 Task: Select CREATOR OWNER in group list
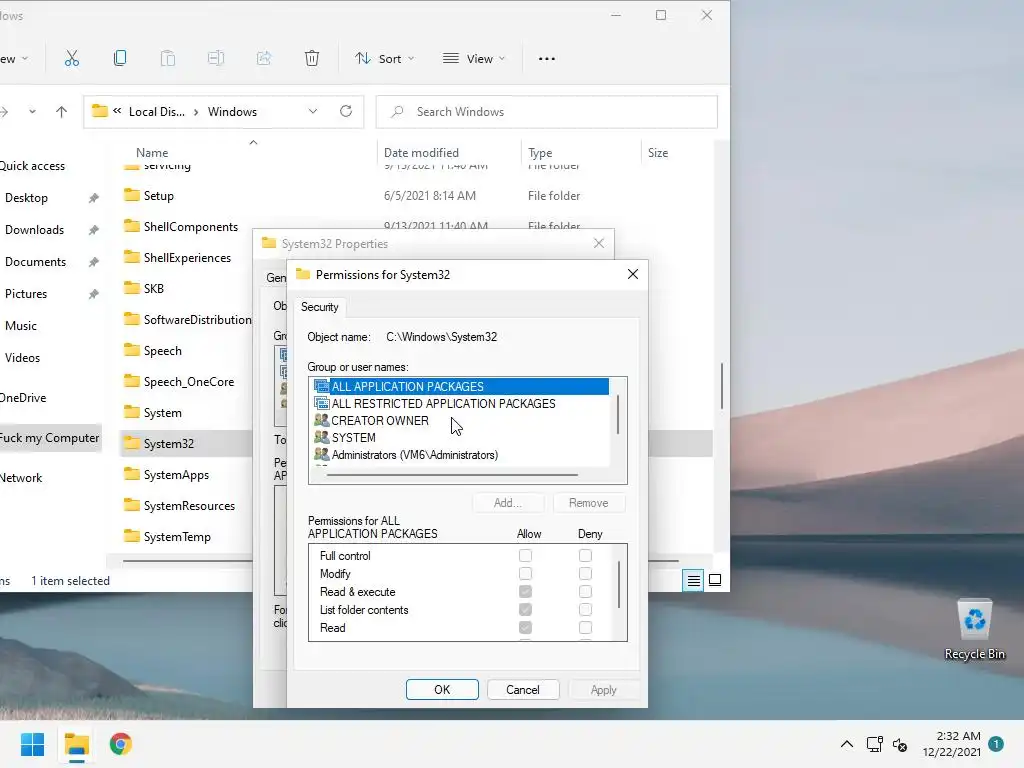(380, 421)
